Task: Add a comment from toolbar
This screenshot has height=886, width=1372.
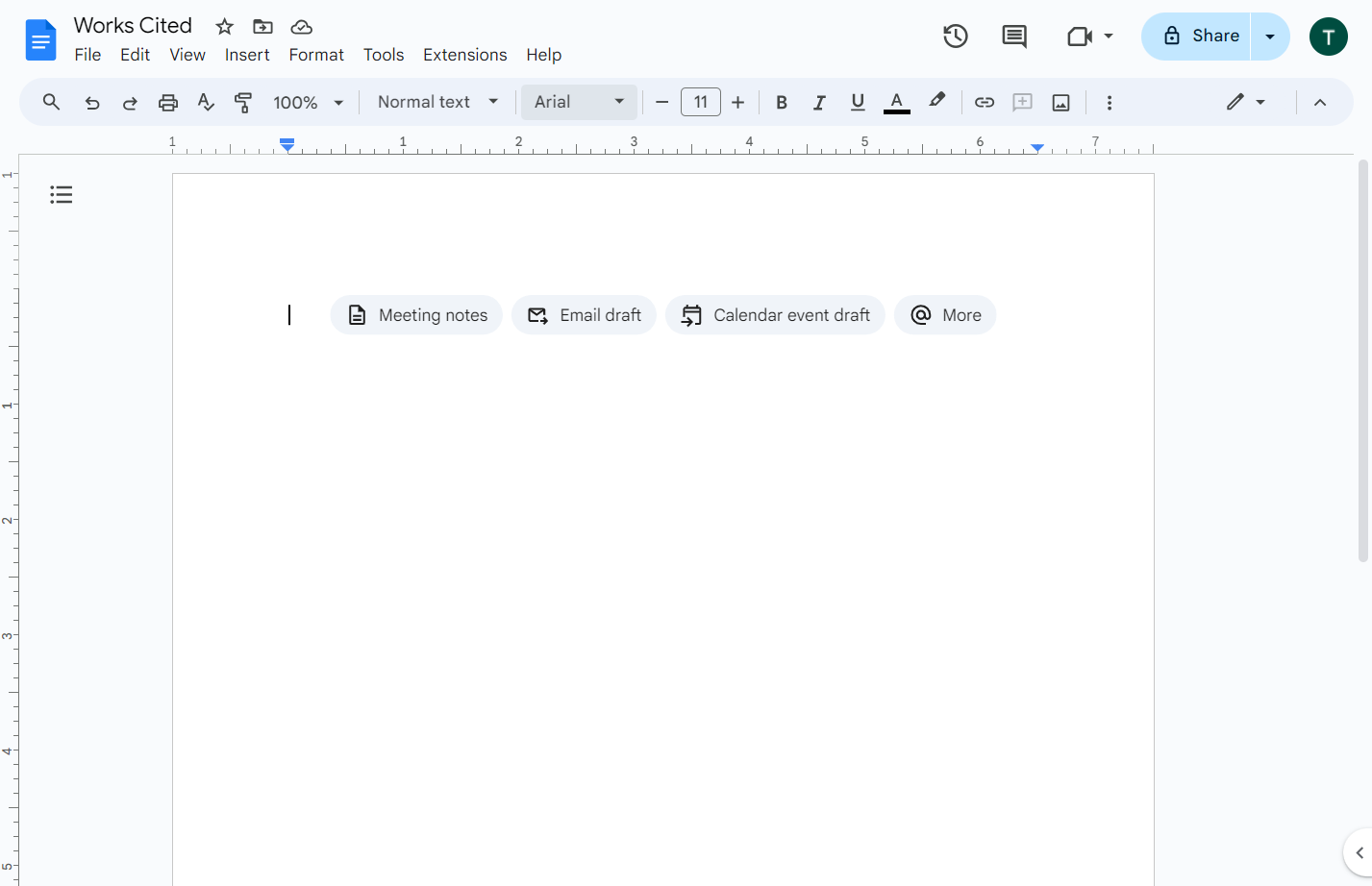Action: (1023, 103)
